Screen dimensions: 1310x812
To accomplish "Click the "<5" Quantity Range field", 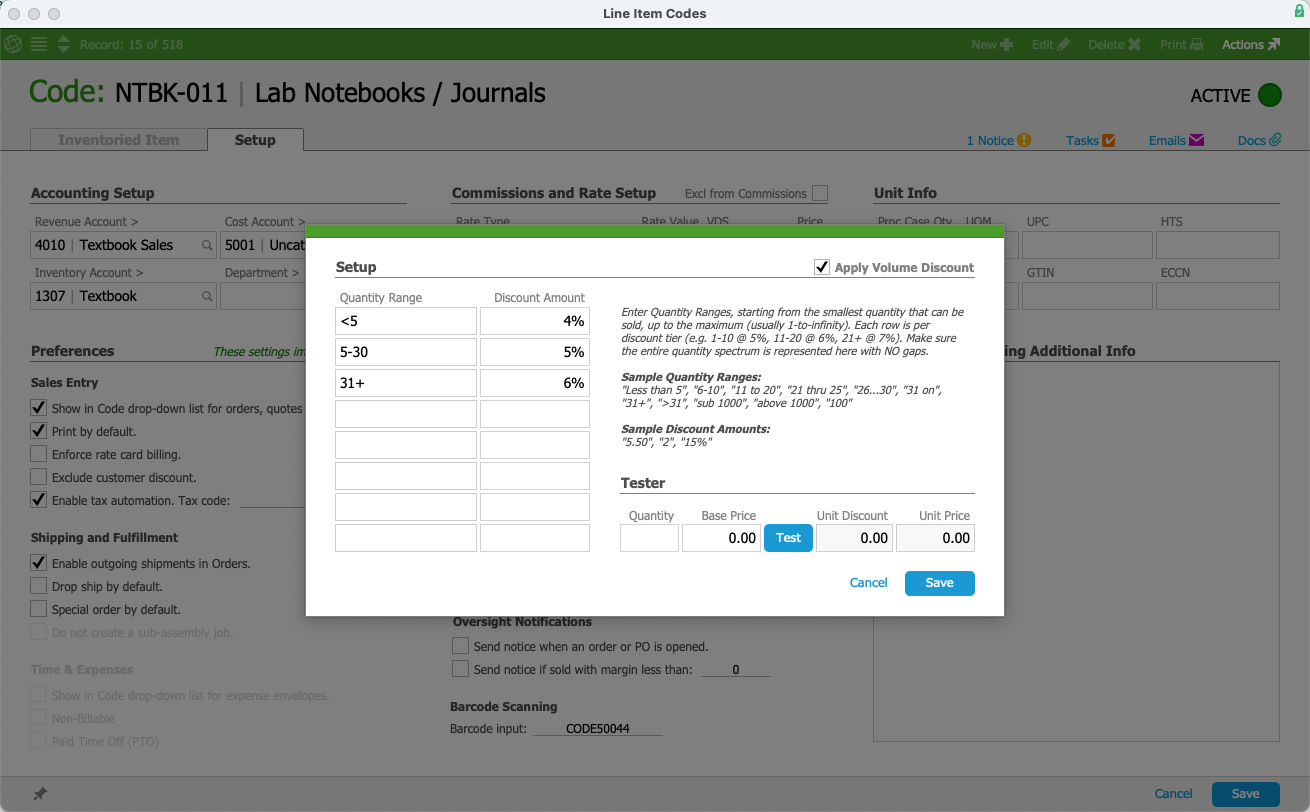I will [406, 321].
